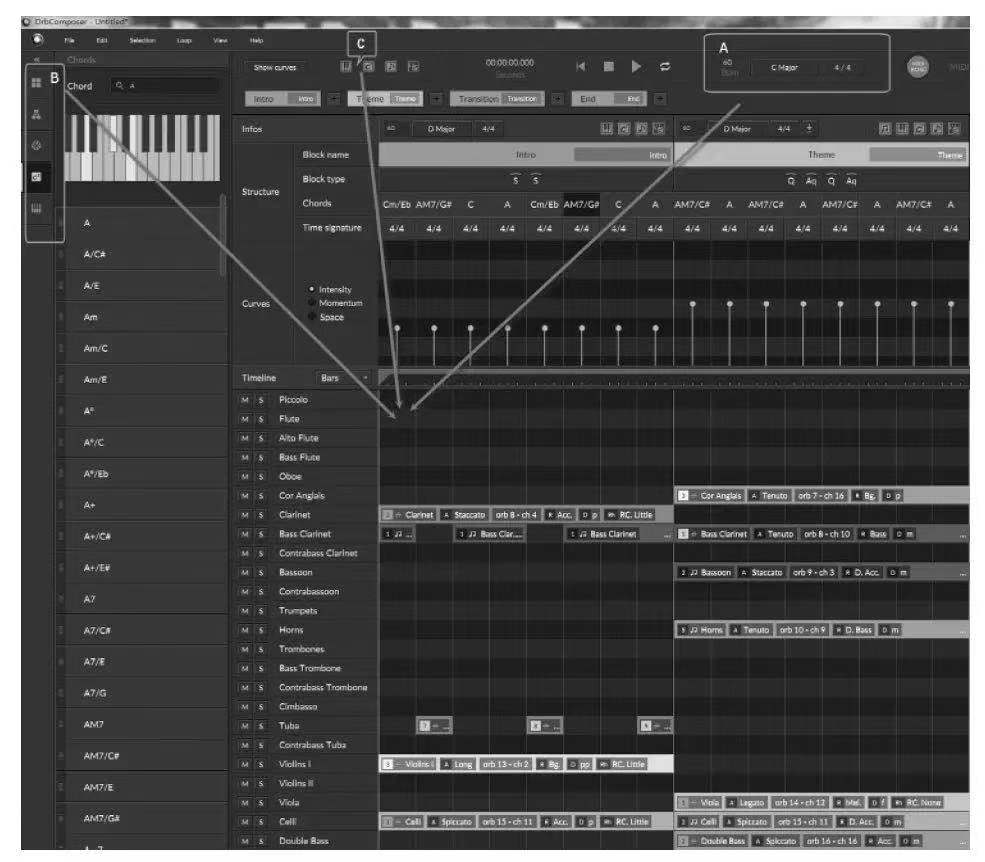Mute the Violins I track

(x=244, y=765)
